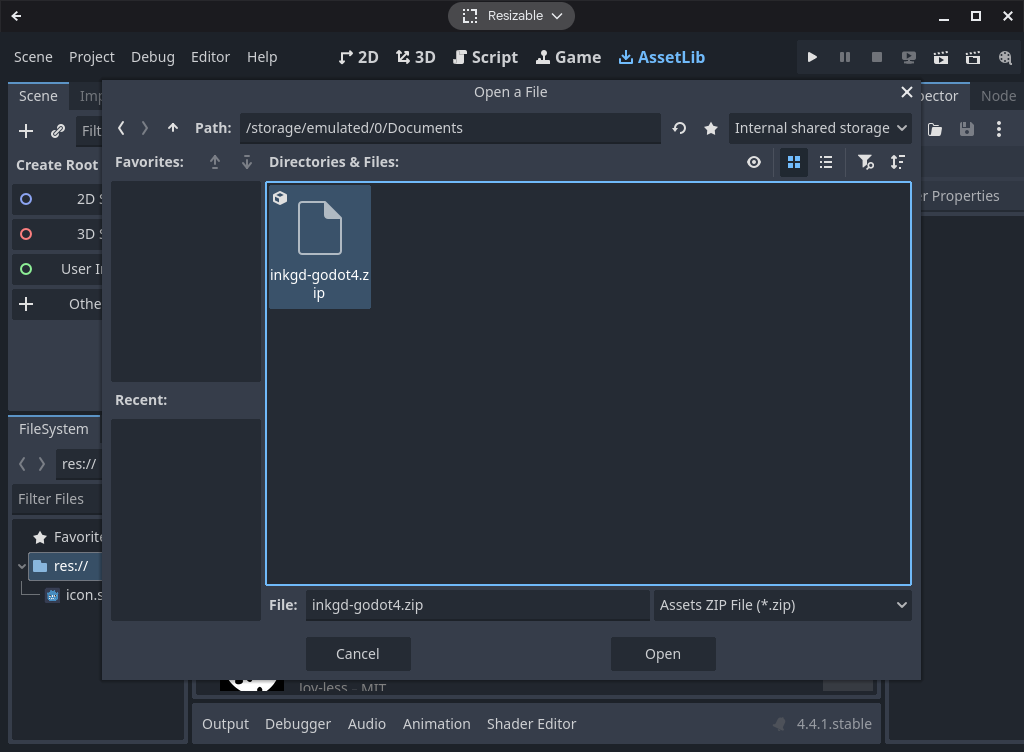Viewport: 1024px width, 752px height.
Task: Focus the Filter Files field
Action: pos(57,499)
